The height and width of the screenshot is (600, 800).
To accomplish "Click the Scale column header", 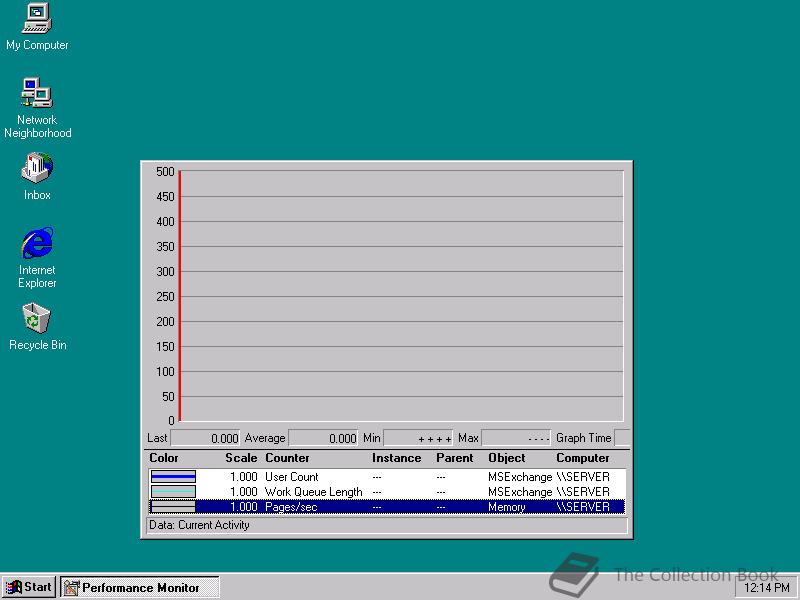I will coord(241,458).
